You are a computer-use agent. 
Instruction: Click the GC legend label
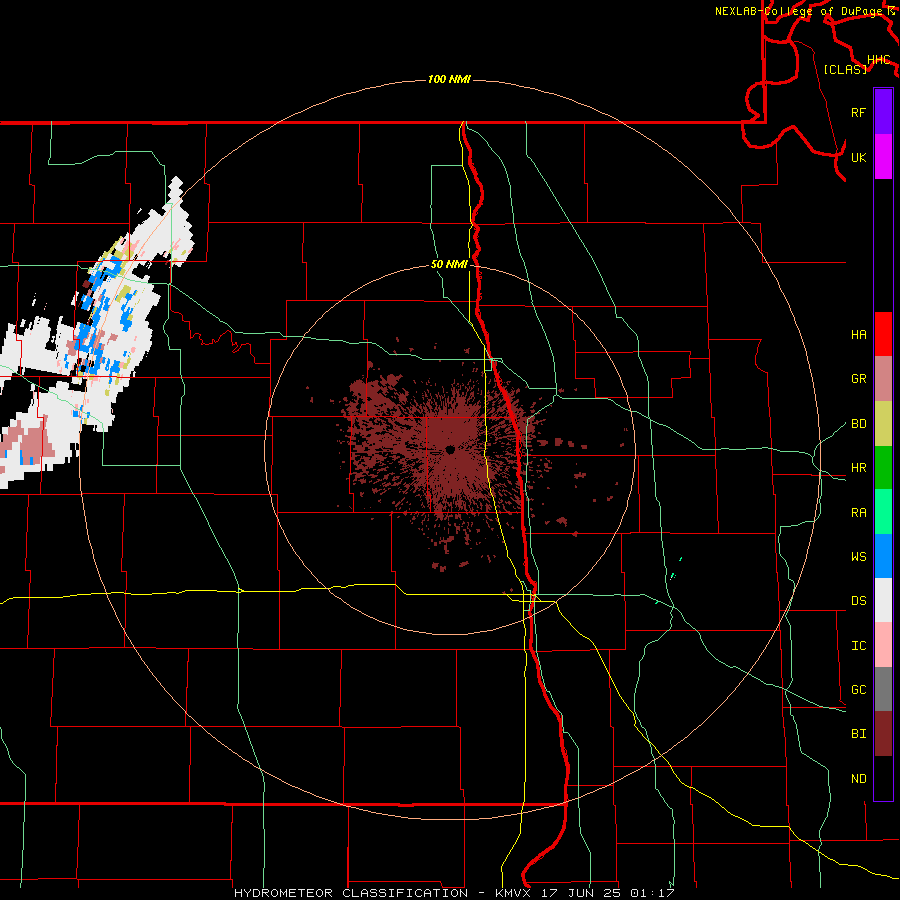coord(858,690)
